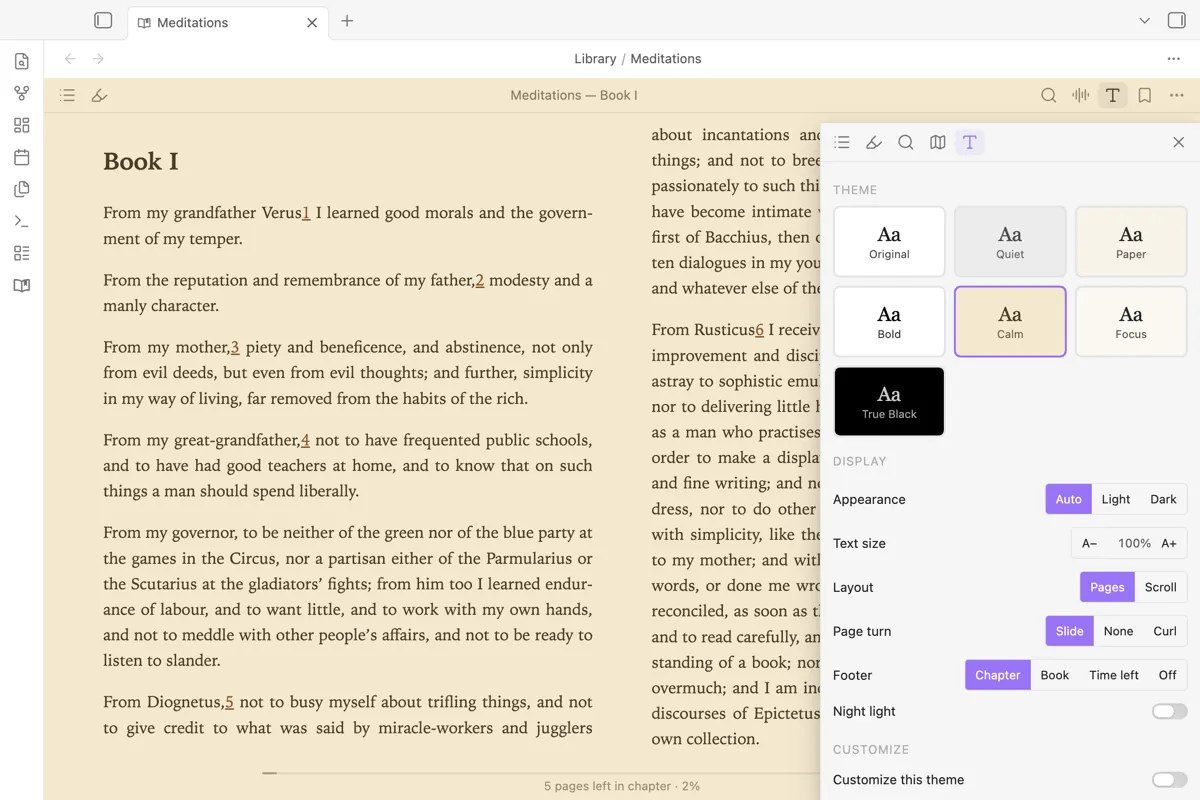The image size is (1200, 800).
Task: Set footer to Book
Action: tap(1055, 675)
